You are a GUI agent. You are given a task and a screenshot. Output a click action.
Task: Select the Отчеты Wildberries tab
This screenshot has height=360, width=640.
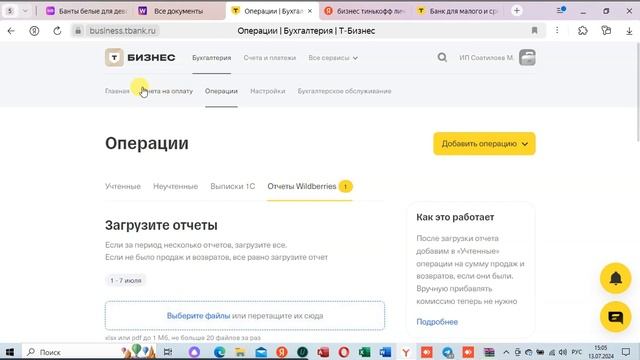click(310, 187)
